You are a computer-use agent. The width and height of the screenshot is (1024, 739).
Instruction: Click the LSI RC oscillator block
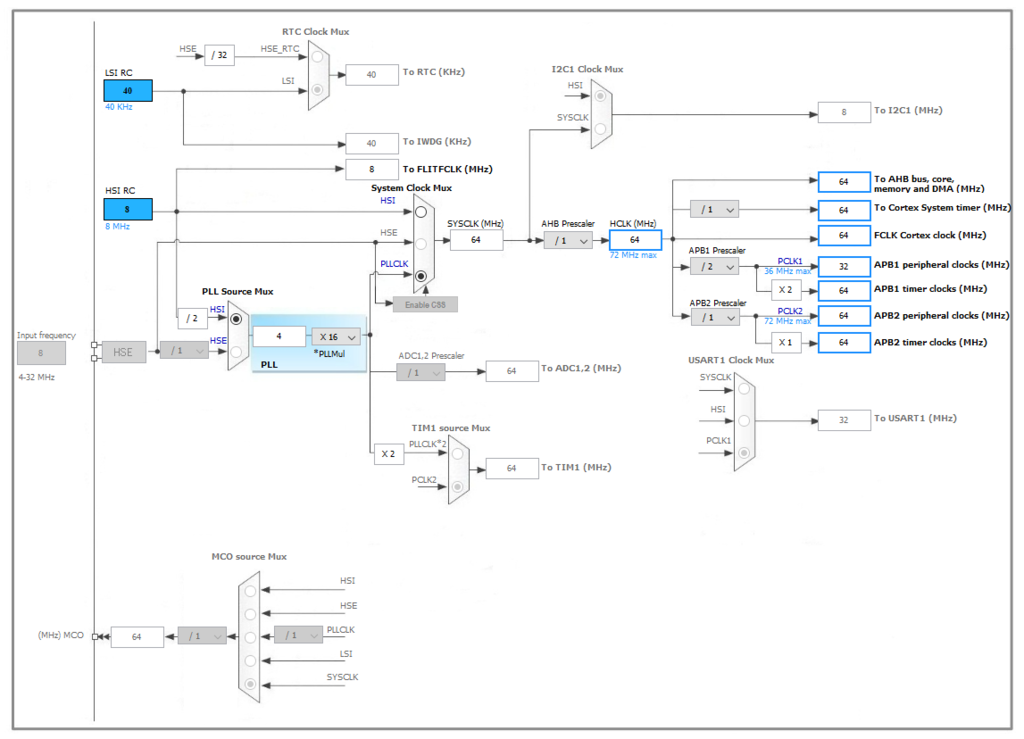pyautogui.click(x=127, y=90)
